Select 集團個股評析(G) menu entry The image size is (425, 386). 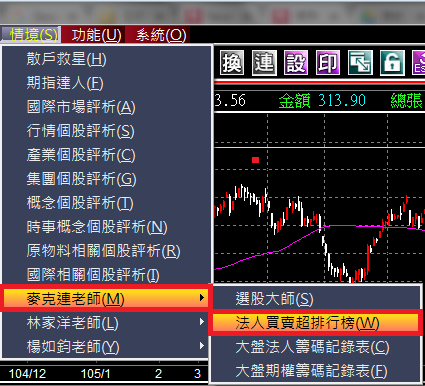coord(107,179)
